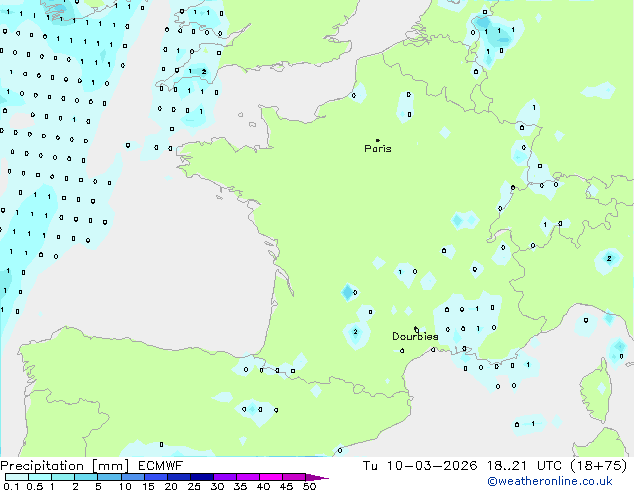Select legend swatch between 35 and 40
Viewport: 634px width, 490px height.
point(247,477)
